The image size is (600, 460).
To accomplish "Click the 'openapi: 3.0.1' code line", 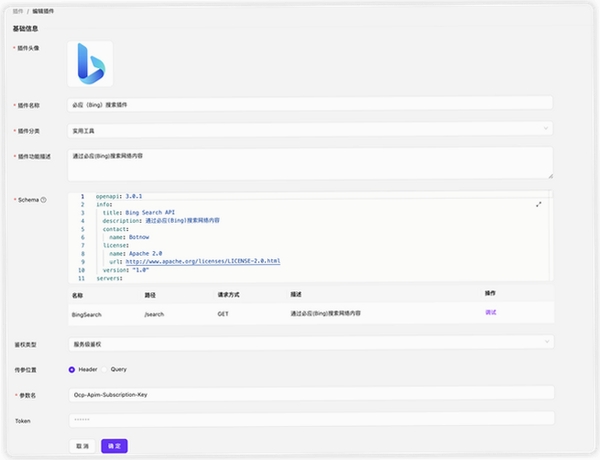I will tap(119, 196).
